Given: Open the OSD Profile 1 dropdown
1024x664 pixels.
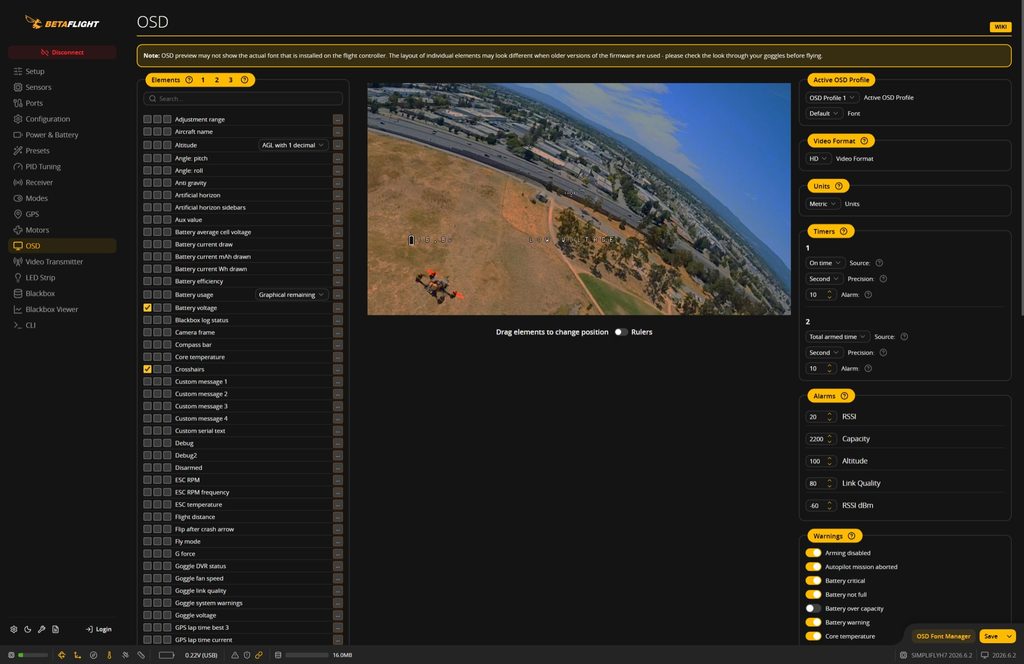Looking at the screenshot, I should click(x=831, y=98).
